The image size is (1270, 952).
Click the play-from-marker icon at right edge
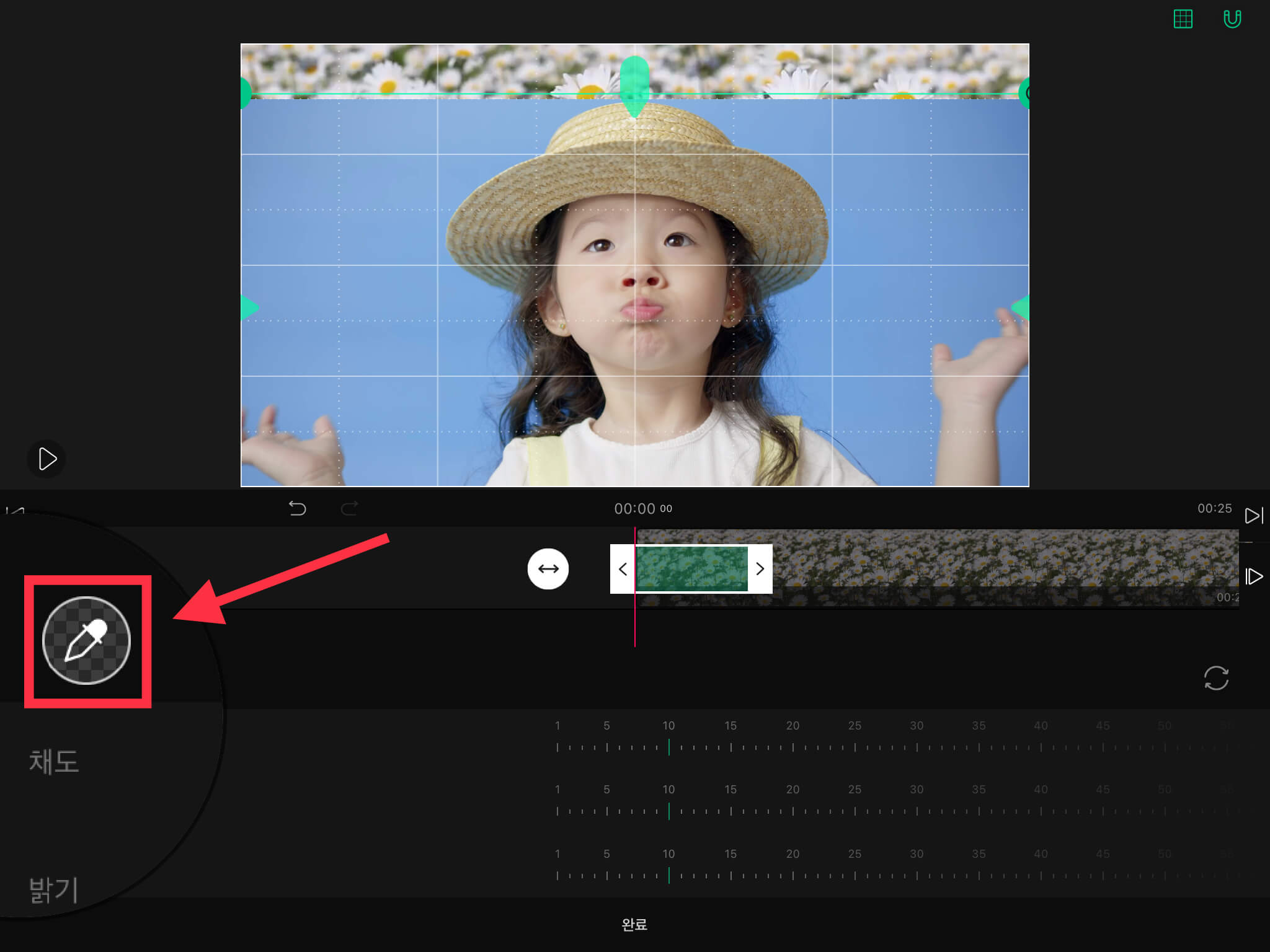click(x=1253, y=576)
